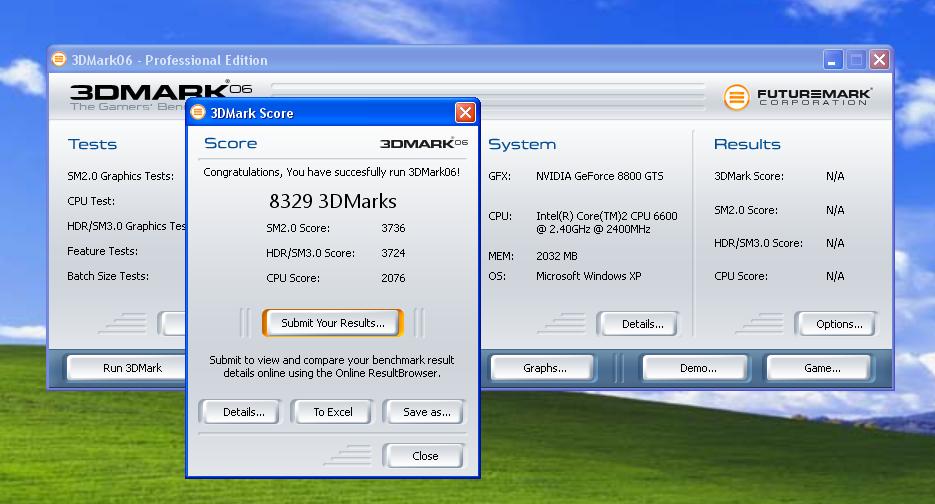Click the SM2.0 Score value 3736

[x=393, y=228]
